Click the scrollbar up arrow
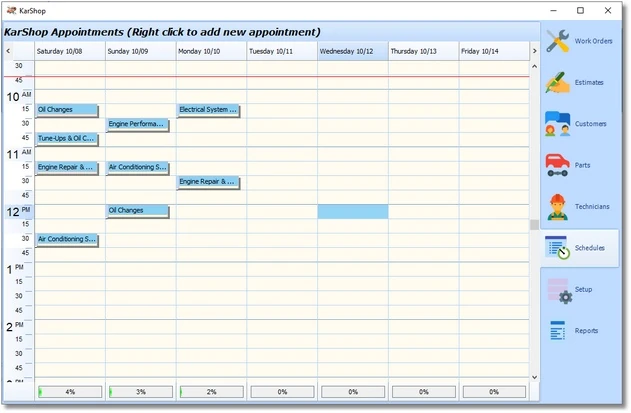This screenshot has height=413, width=631. click(x=534, y=66)
